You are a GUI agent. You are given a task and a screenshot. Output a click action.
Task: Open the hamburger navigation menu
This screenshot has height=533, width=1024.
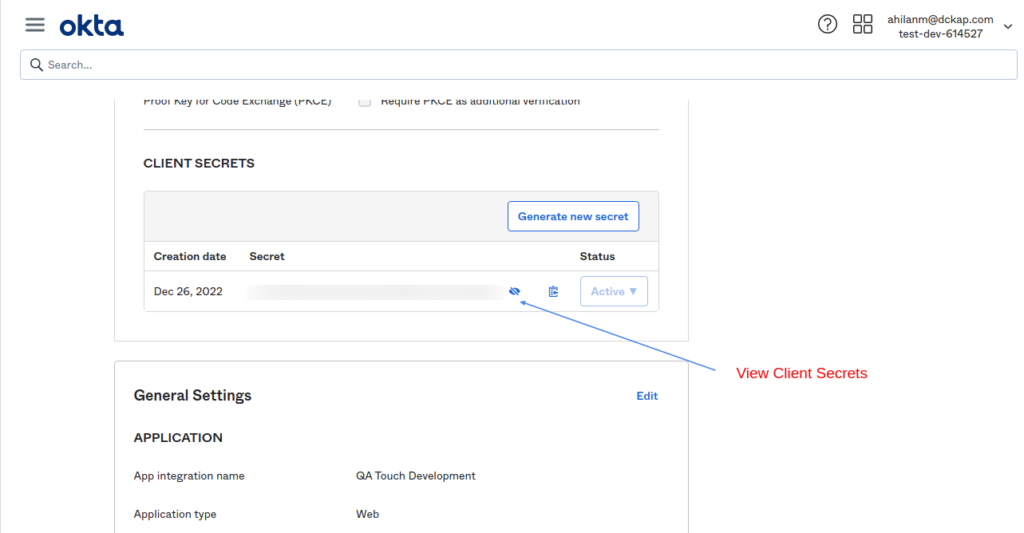(x=35, y=25)
